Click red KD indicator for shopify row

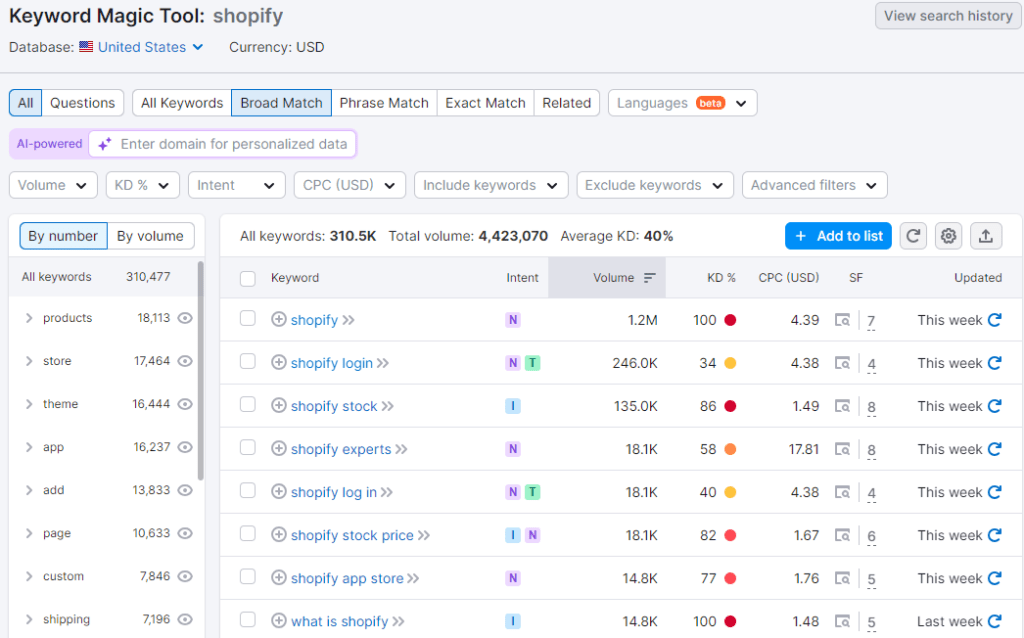[730, 320]
